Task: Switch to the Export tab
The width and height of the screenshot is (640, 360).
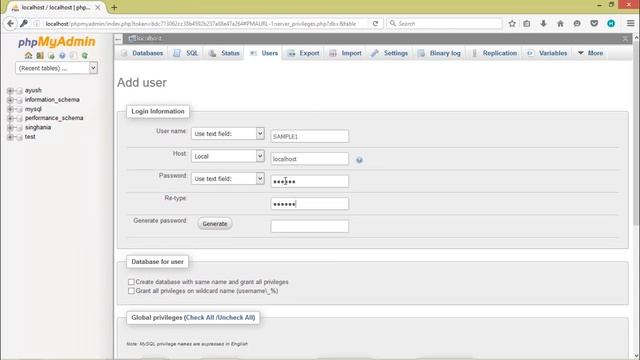Action: [303, 53]
